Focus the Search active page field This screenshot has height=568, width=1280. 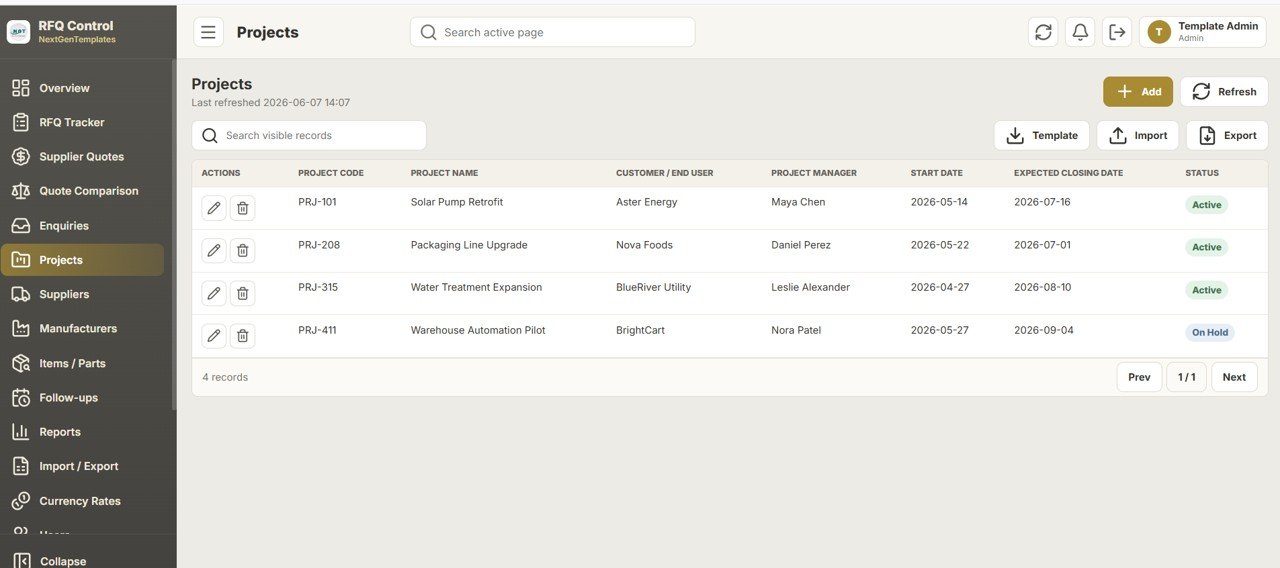(x=552, y=32)
